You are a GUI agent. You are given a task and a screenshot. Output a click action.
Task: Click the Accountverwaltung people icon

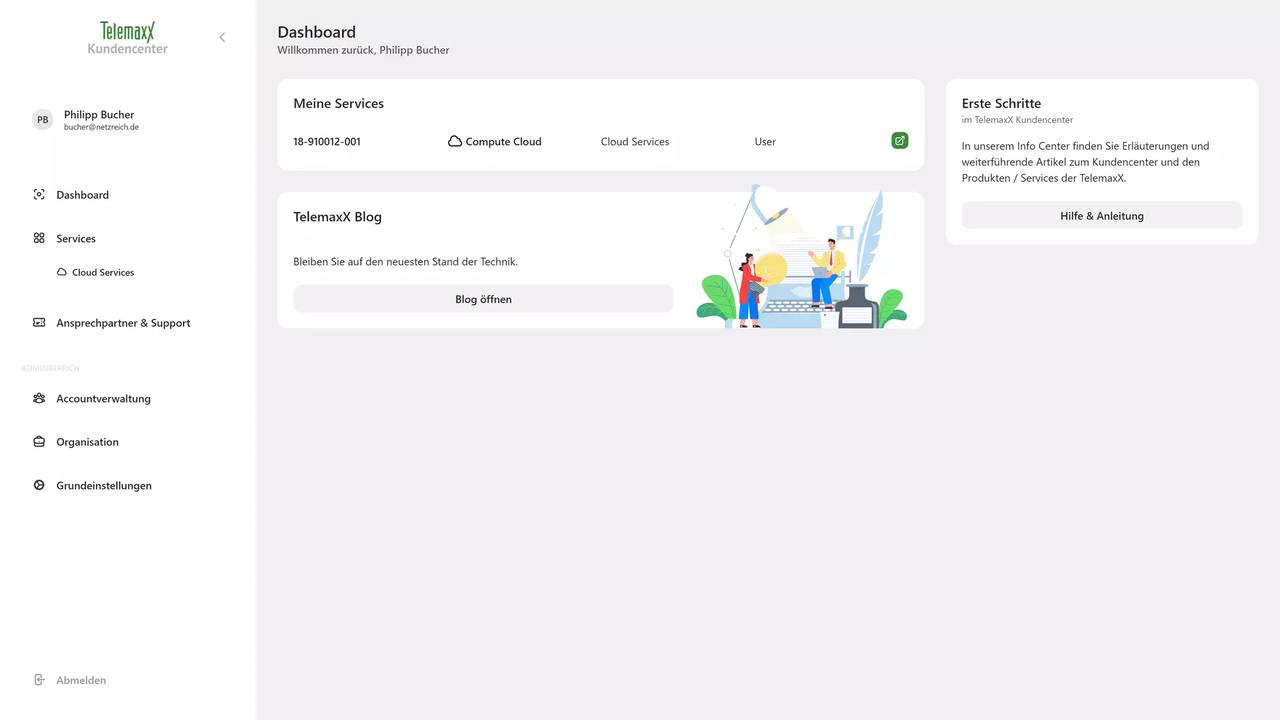coord(39,398)
